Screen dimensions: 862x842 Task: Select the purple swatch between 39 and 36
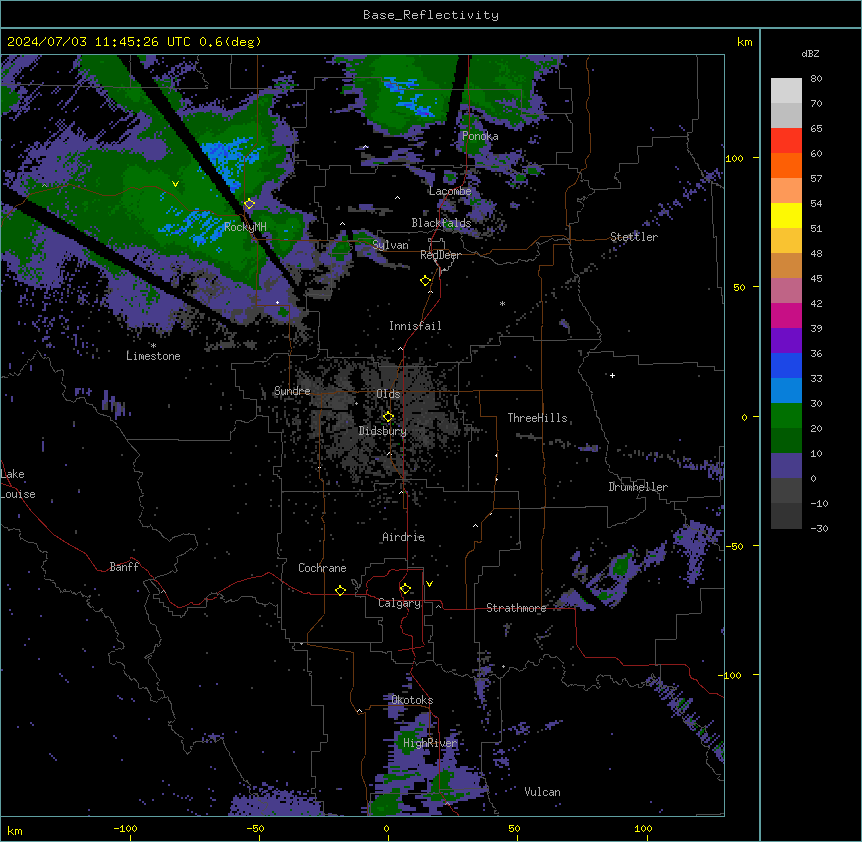coord(786,341)
